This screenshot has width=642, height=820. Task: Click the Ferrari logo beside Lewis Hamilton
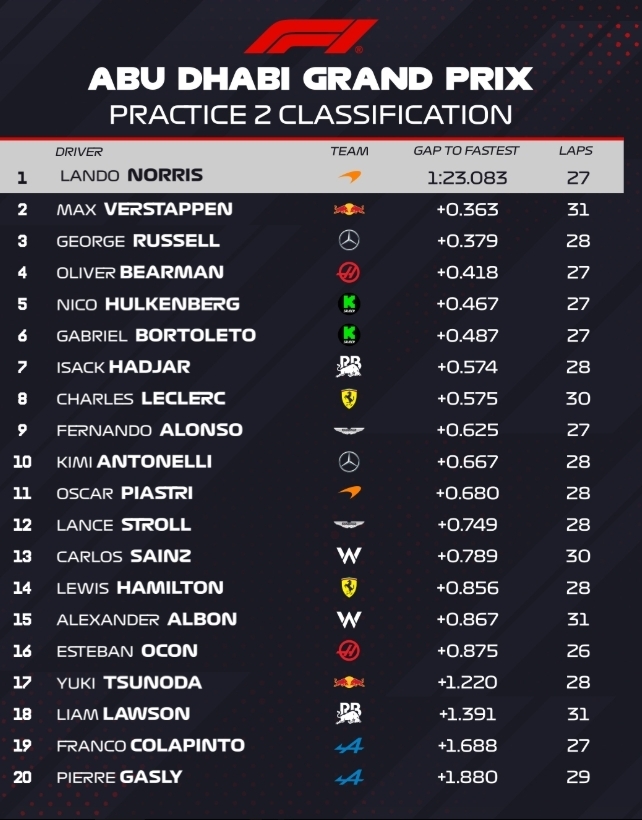click(x=349, y=587)
